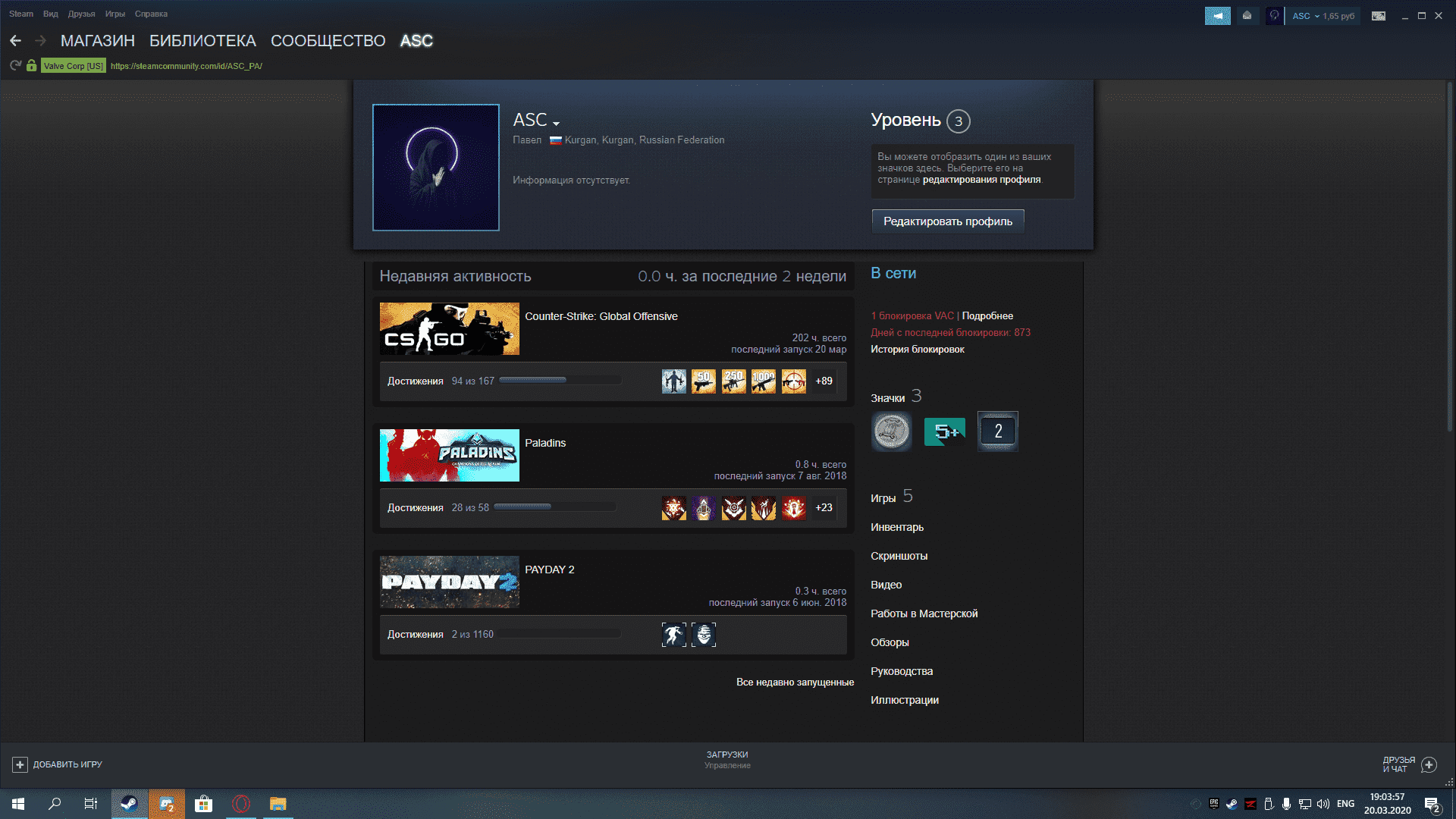Open the Paladins game banner

(x=450, y=456)
